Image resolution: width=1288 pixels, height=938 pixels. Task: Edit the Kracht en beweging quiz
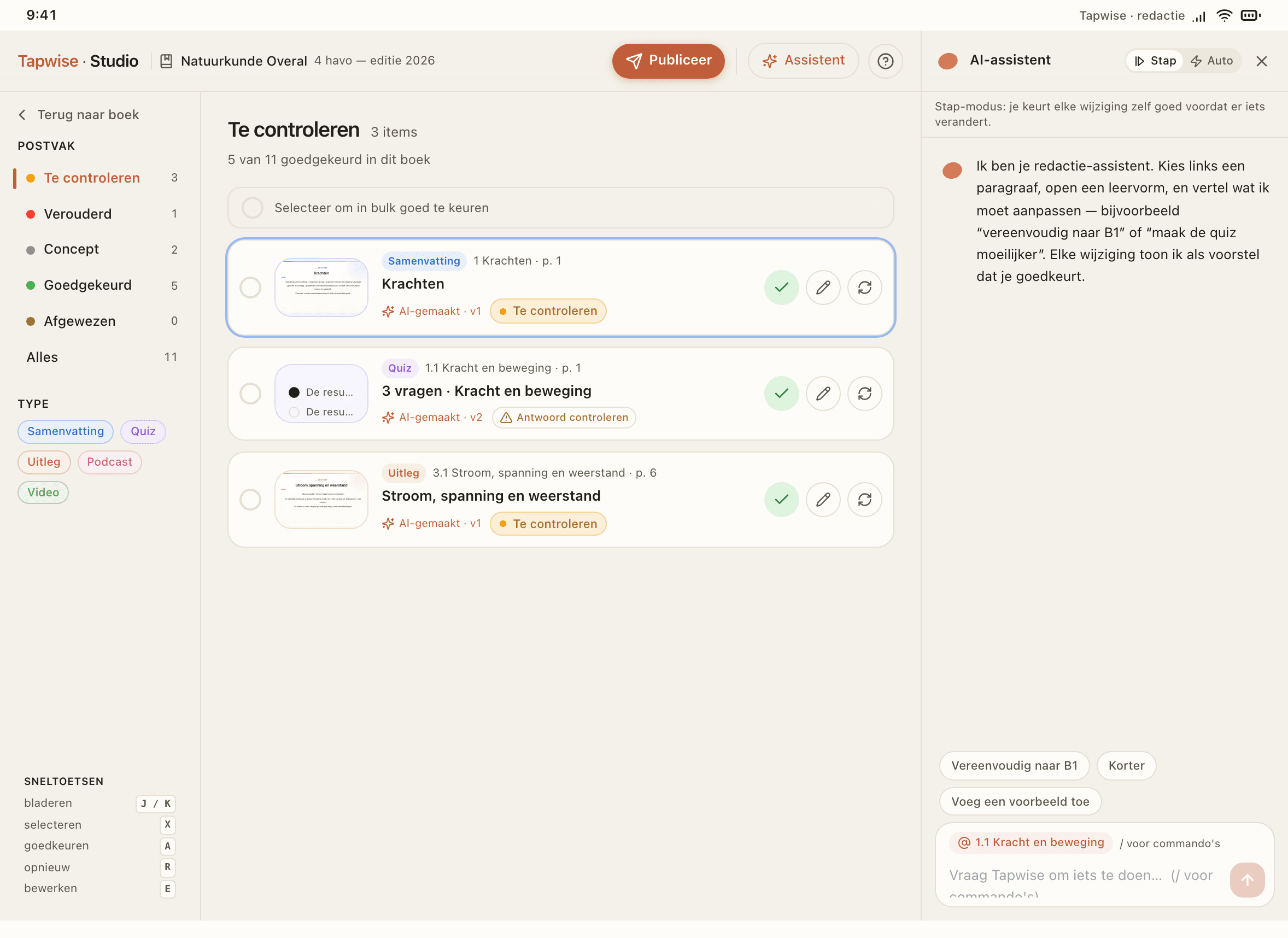(823, 393)
